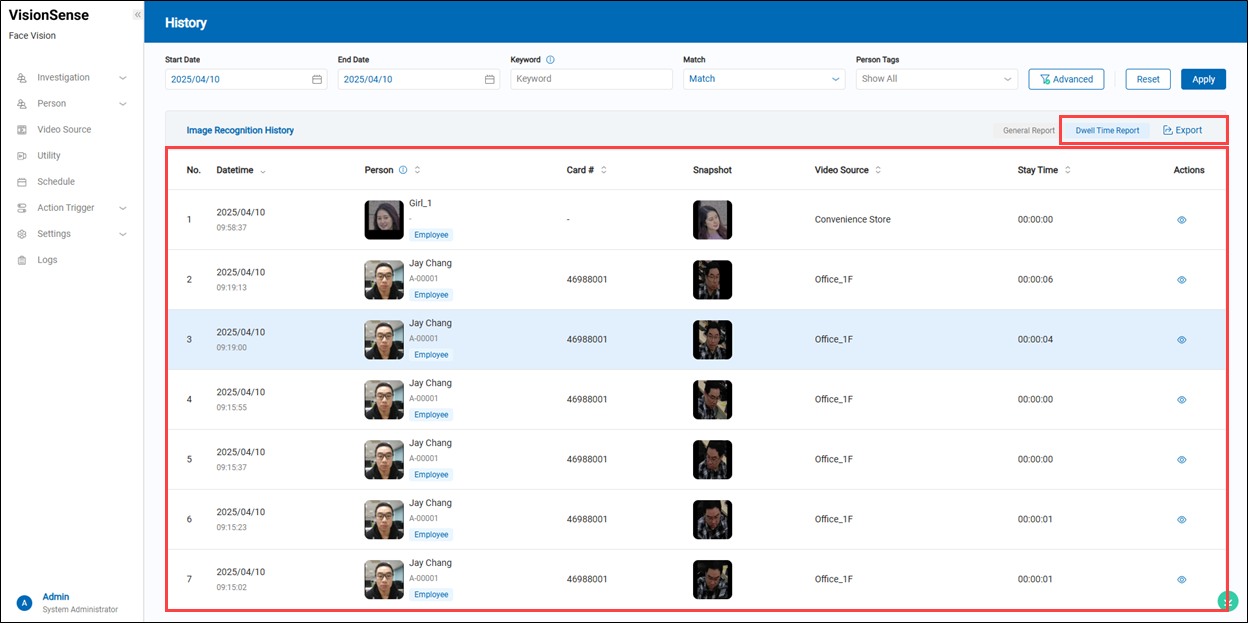Open the Person Tags dropdown
The image size is (1248, 623).
coord(936,79)
